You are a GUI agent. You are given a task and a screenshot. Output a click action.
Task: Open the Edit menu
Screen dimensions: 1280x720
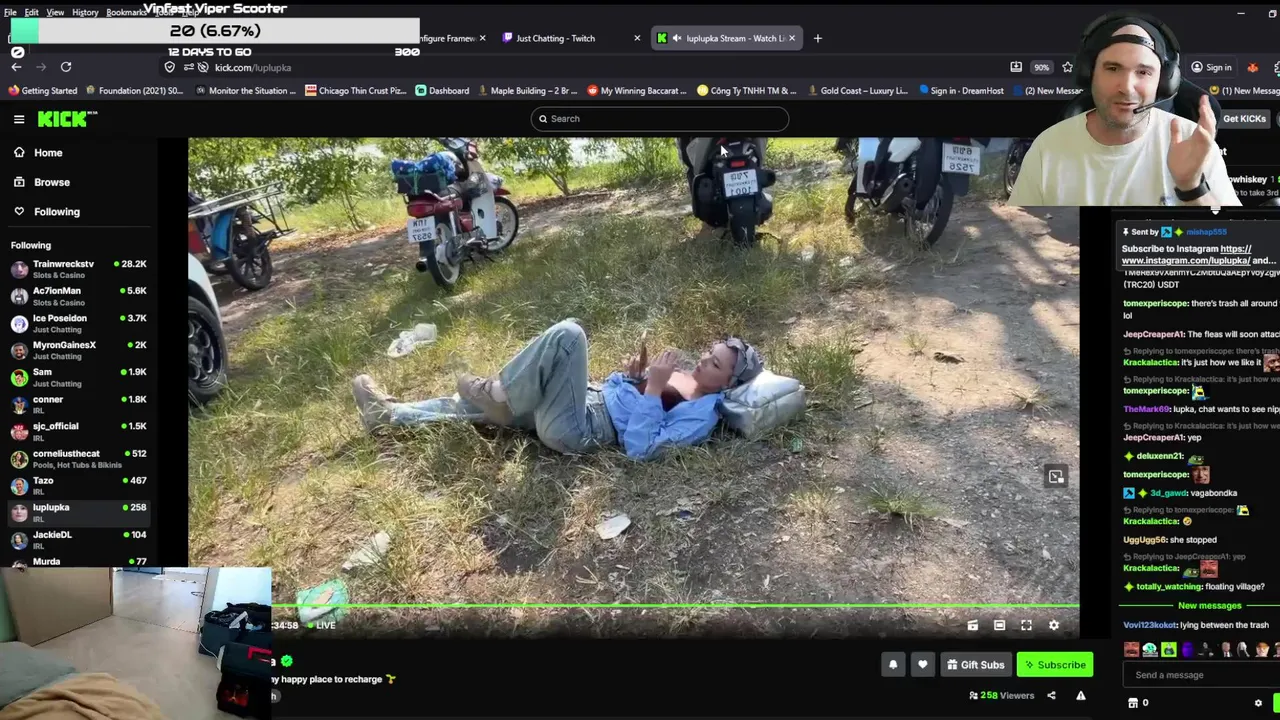click(x=32, y=12)
